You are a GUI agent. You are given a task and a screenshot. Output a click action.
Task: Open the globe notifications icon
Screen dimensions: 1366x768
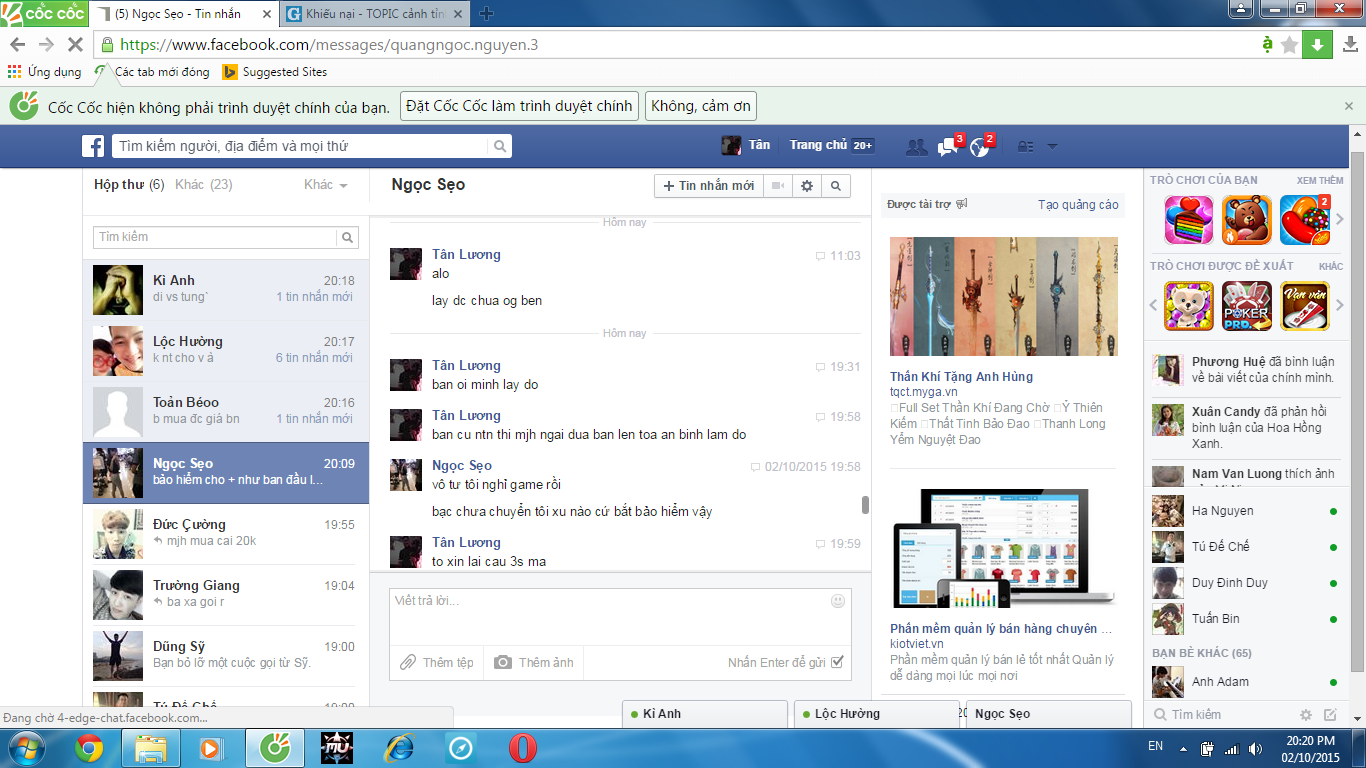coord(979,147)
